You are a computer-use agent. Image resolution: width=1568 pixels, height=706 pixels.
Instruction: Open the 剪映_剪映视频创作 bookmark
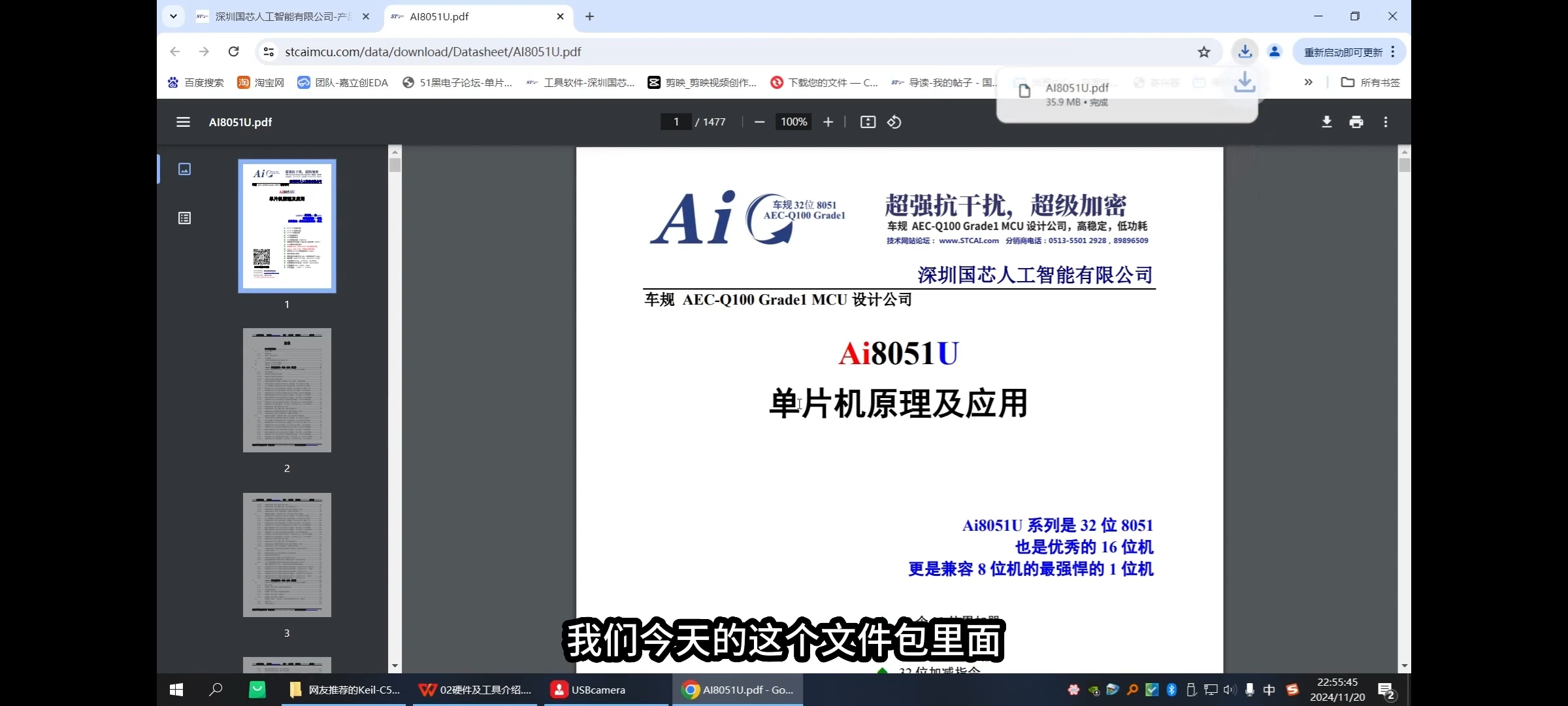coord(703,82)
